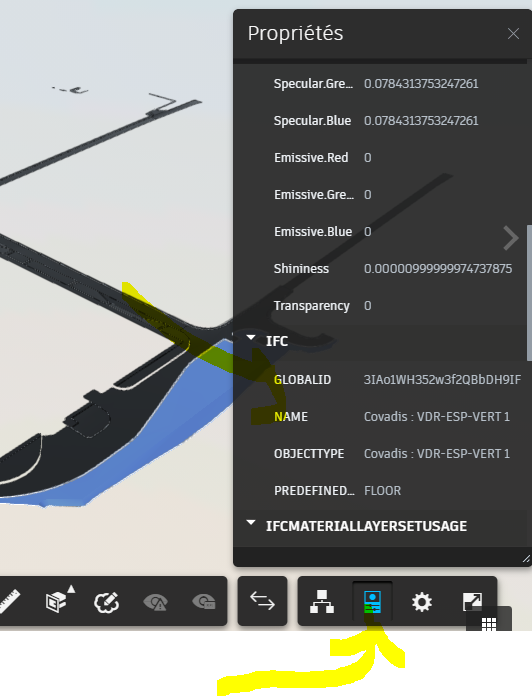Open viewer Settings gear
The width and height of the screenshot is (532, 696).
[422, 602]
